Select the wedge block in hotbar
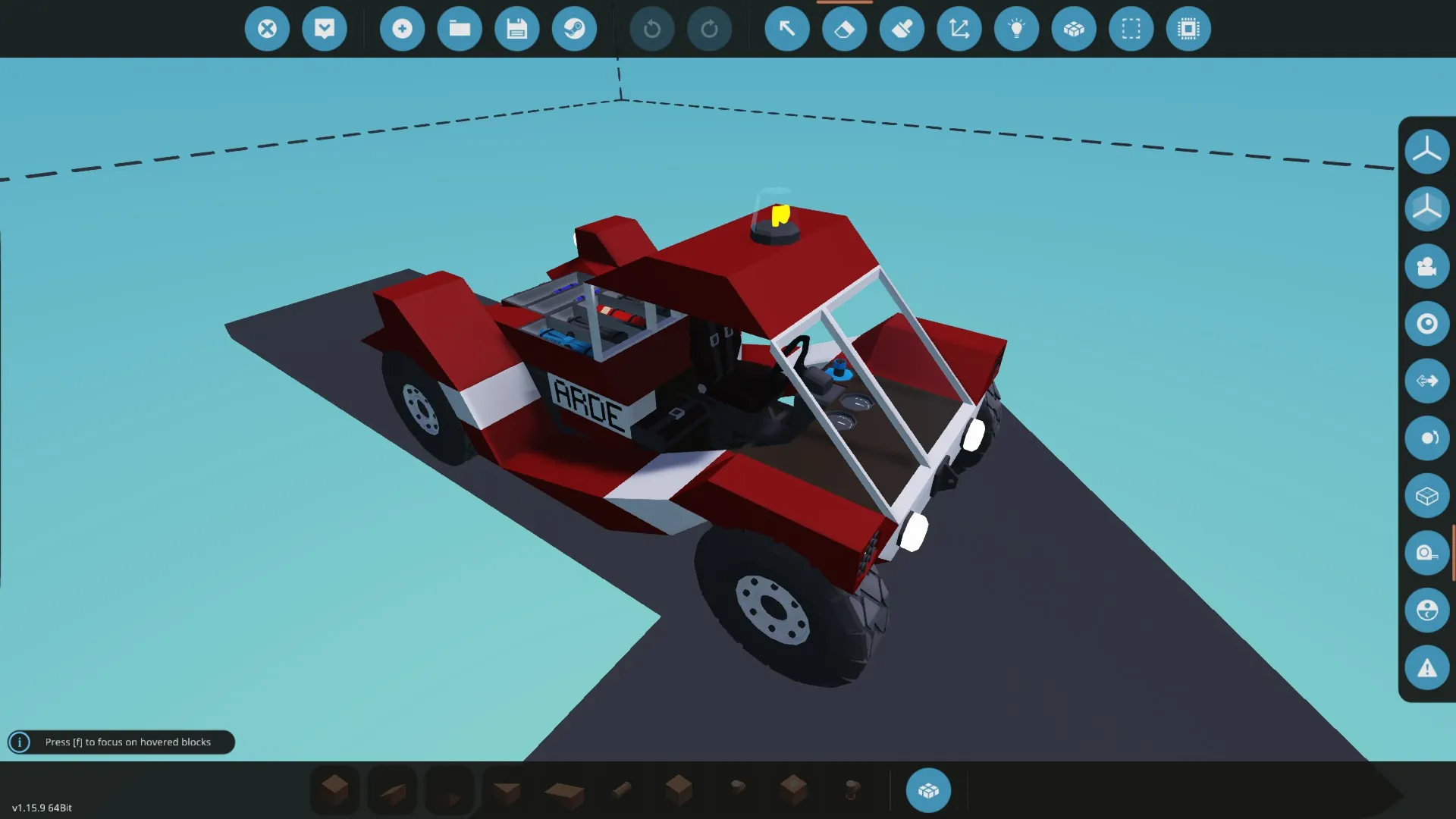This screenshot has width=1456, height=819. (x=392, y=791)
